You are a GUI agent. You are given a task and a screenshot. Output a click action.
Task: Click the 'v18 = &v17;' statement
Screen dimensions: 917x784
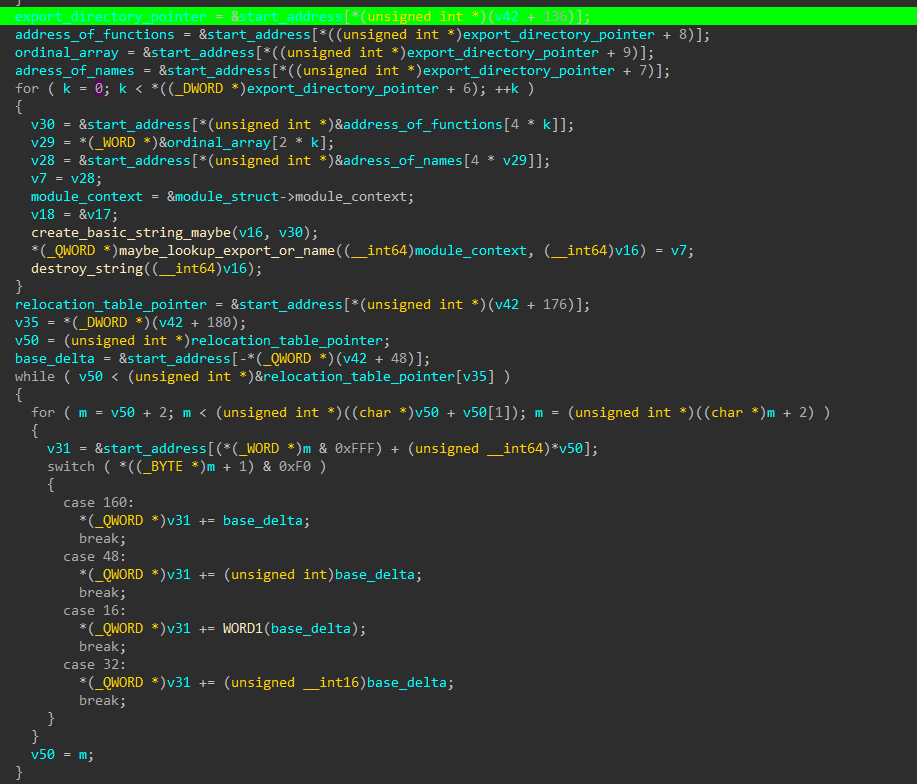coord(68,214)
